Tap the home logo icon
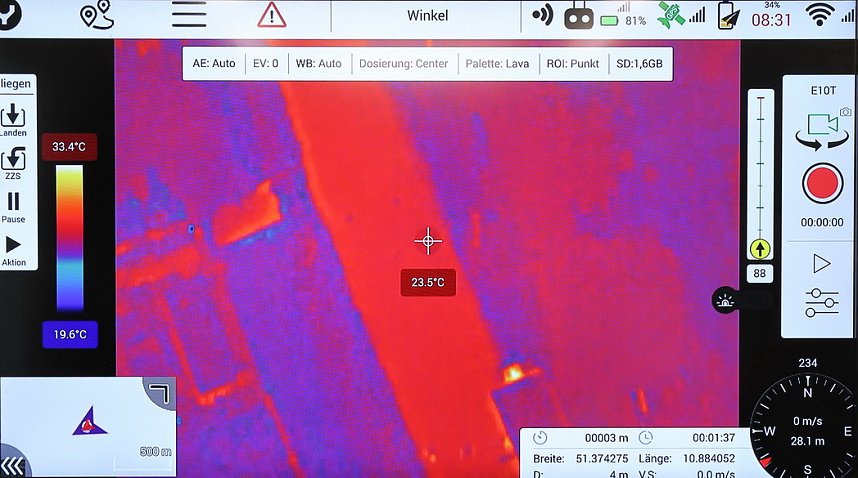858x478 pixels. [x=9, y=13]
